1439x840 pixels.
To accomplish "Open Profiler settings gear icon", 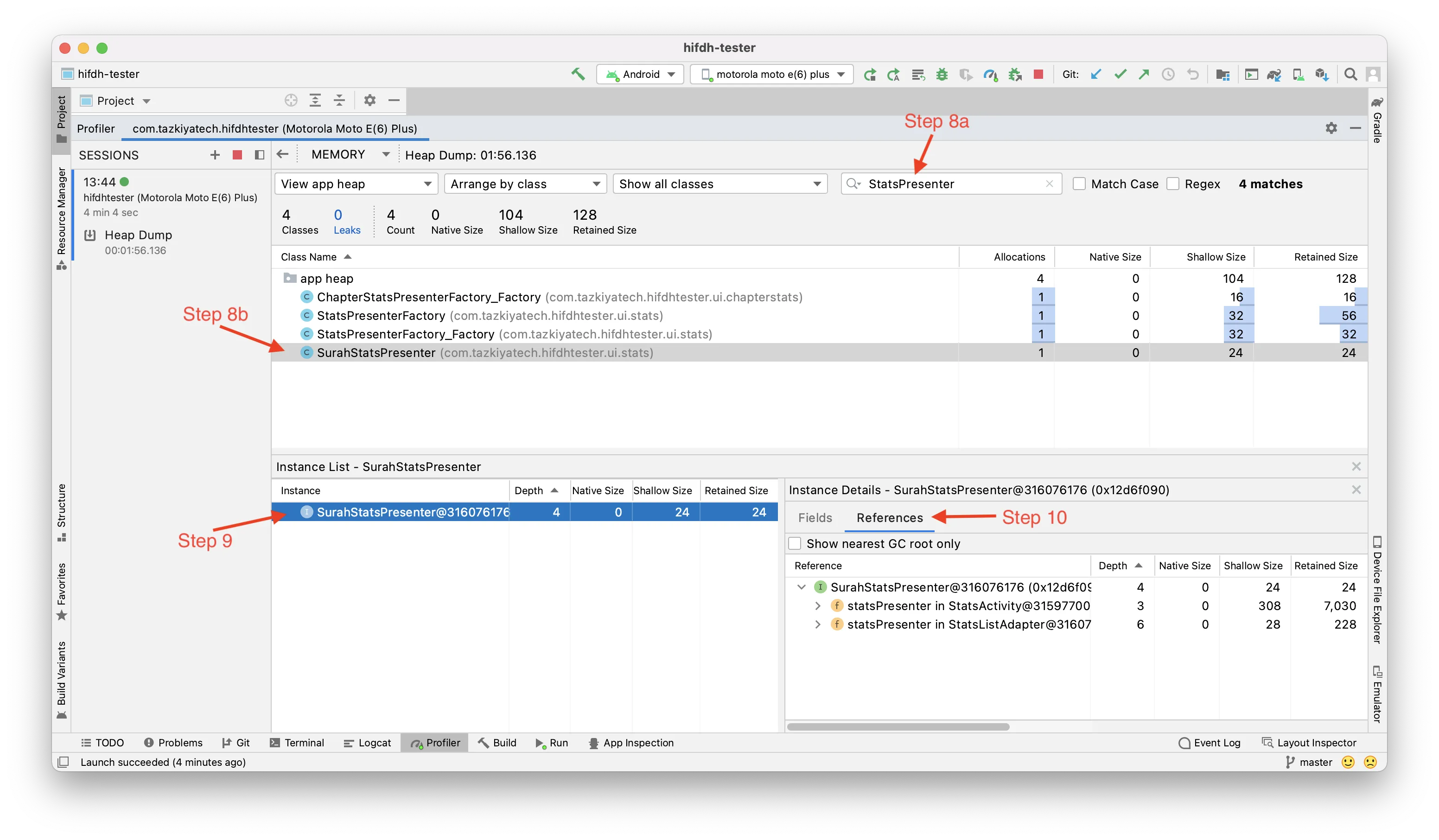I will (1331, 128).
